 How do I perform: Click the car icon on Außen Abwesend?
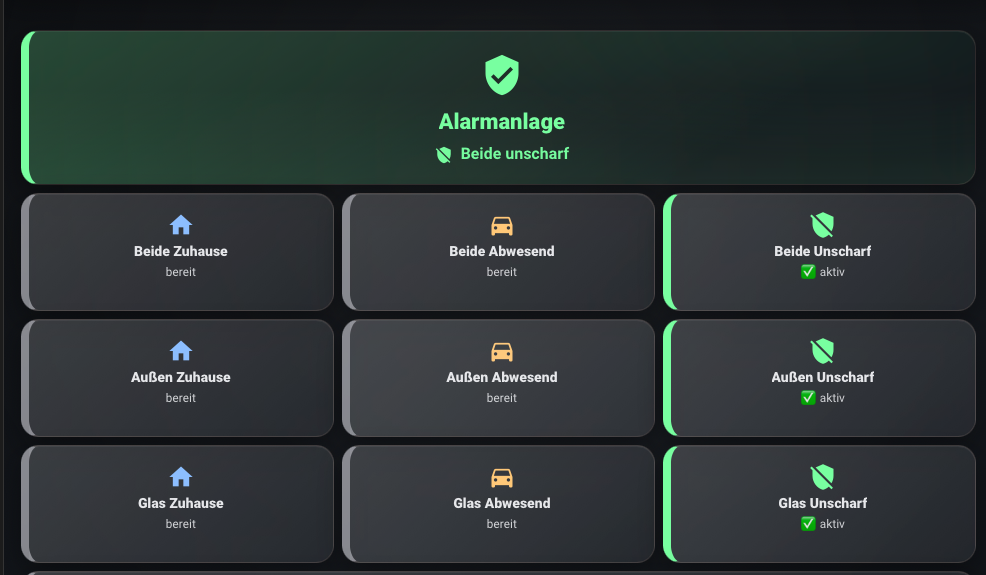pos(502,351)
